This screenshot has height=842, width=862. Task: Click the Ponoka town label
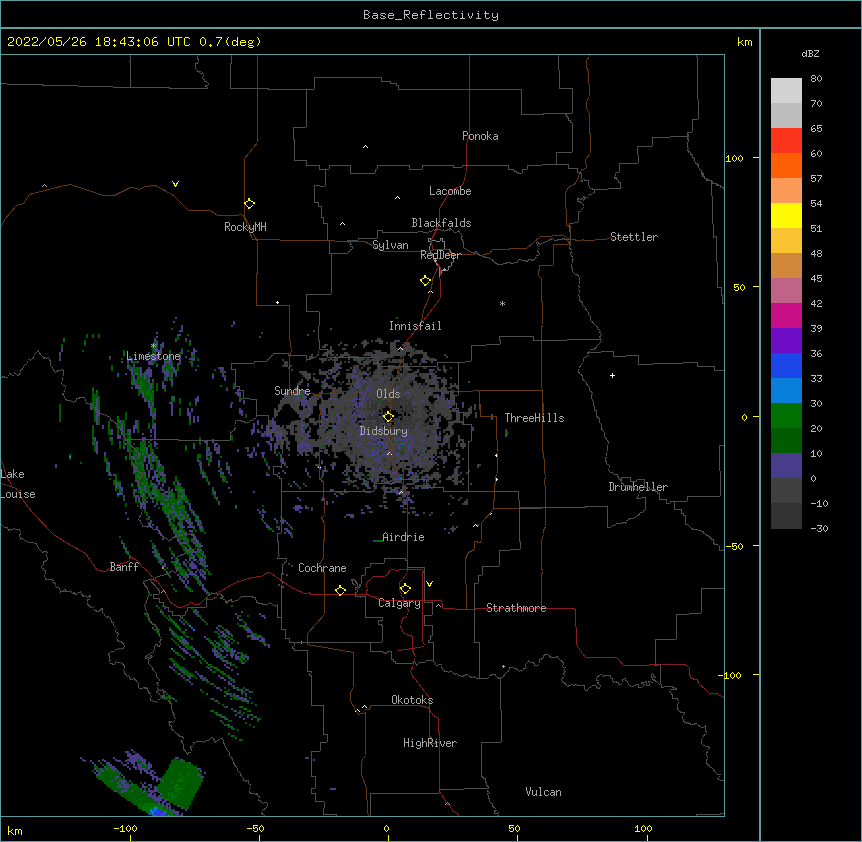click(x=480, y=136)
